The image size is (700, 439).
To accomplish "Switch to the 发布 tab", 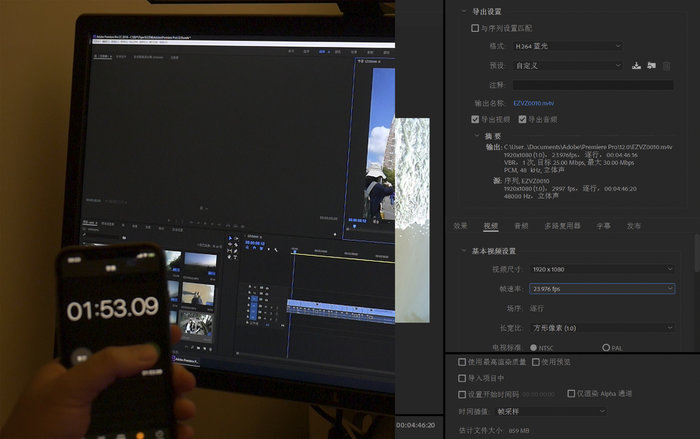I will point(633,226).
